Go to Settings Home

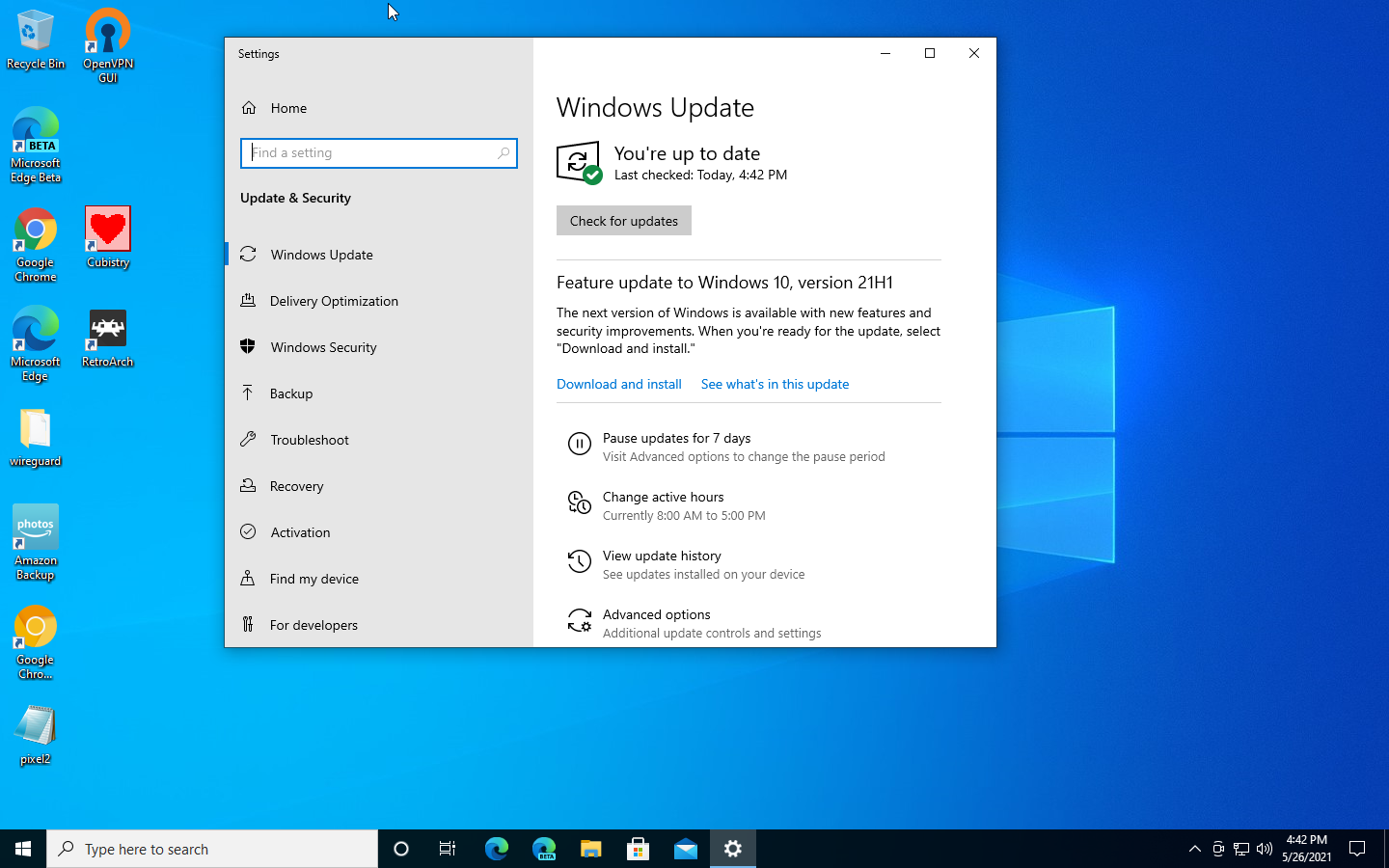pyautogui.click(x=288, y=108)
